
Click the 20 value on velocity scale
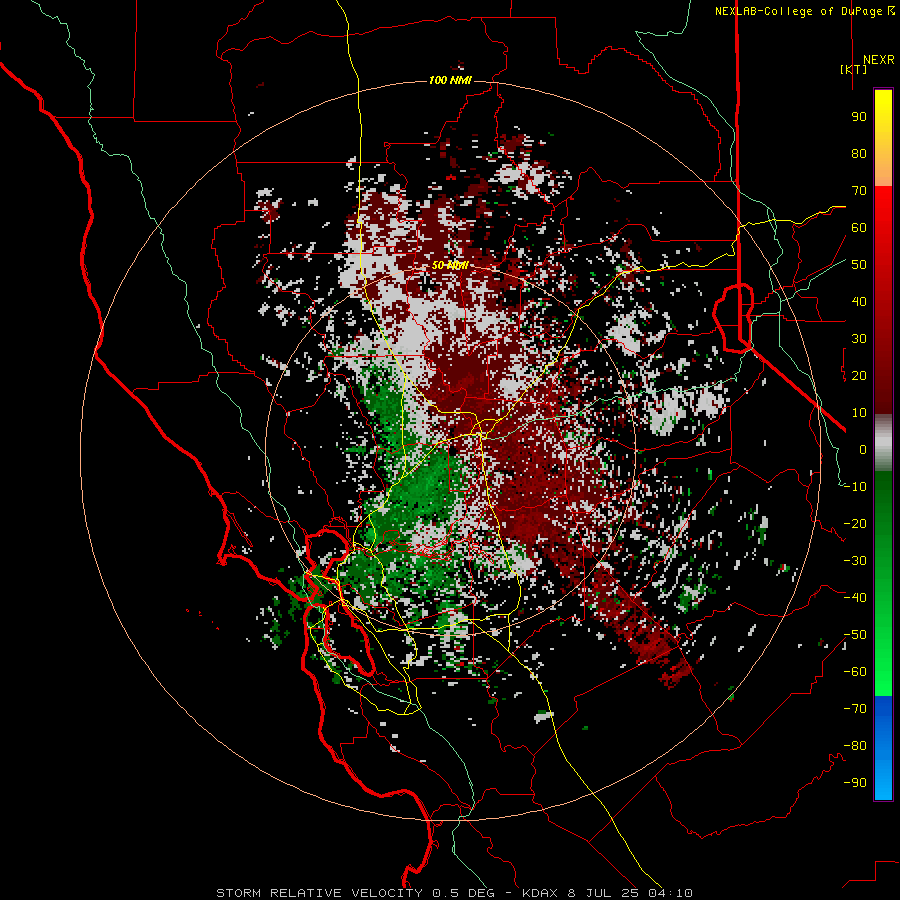[x=859, y=375]
